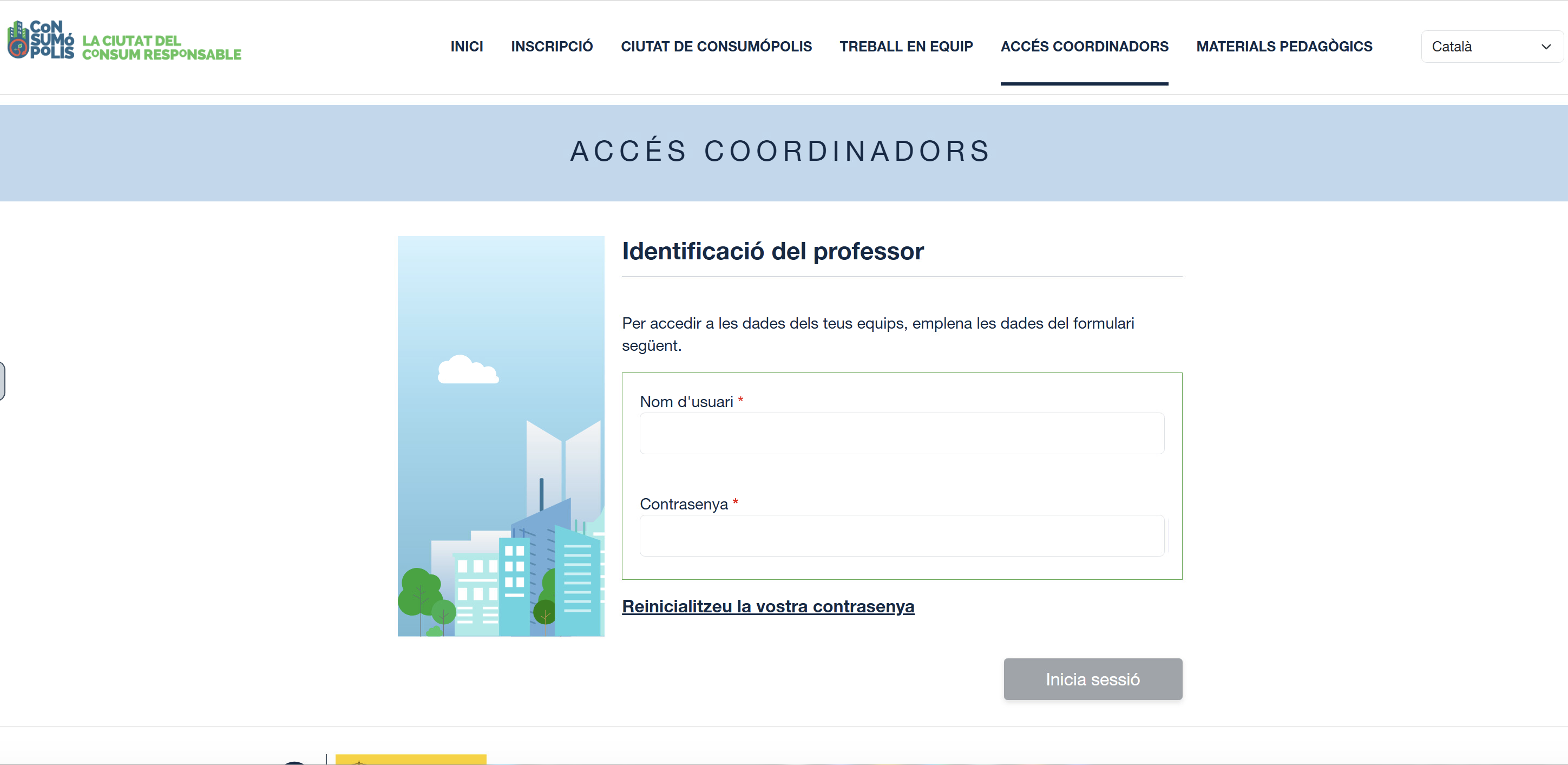Go to MATERIALS PEDAGÒGICS page
The height and width of the screenshot is (765, 1568).
(1284, 47)
